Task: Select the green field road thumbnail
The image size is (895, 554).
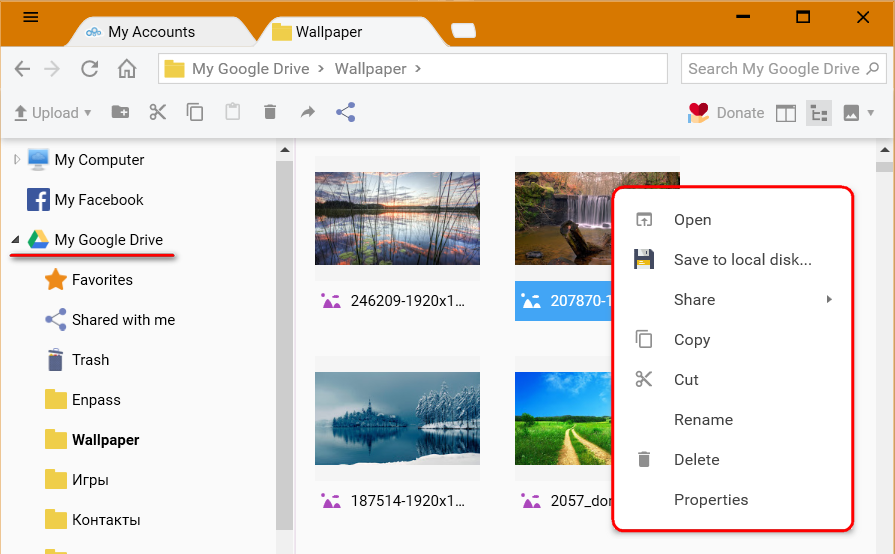Action: [x=563, y=418]
